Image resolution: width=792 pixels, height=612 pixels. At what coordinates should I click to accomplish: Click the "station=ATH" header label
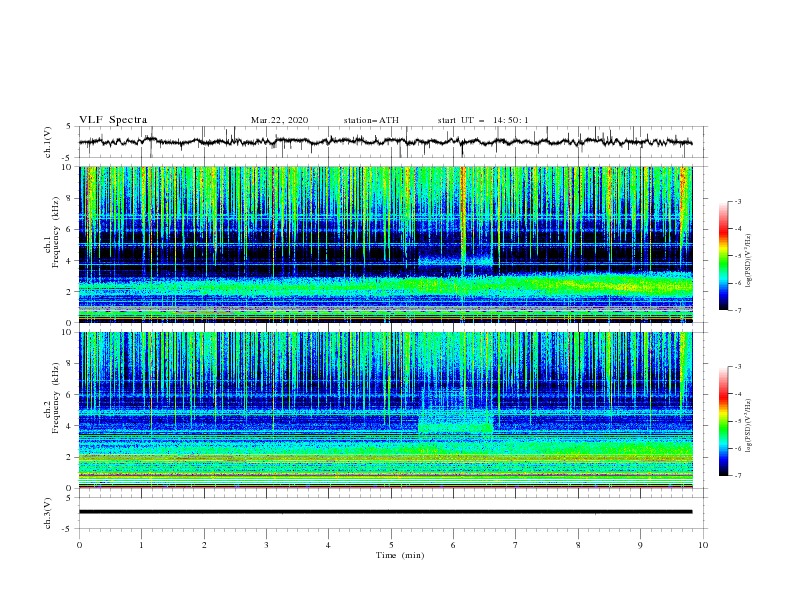(371, 120)
